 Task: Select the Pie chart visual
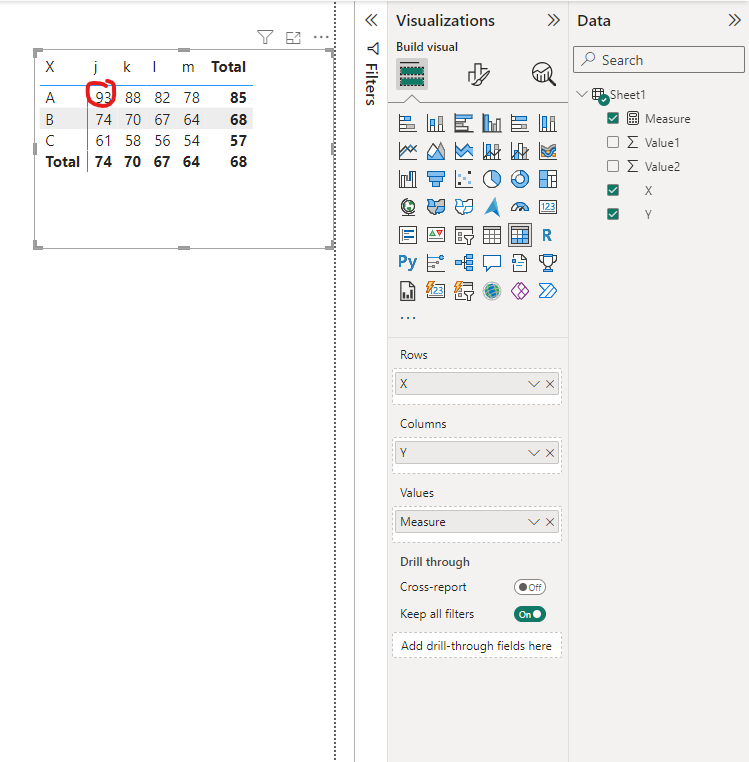click(492, 179)
